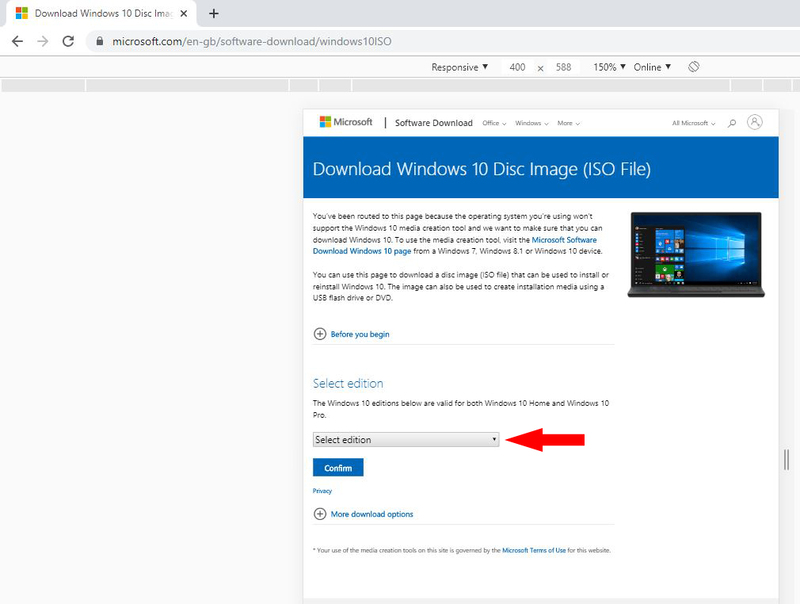Click the viewport height field 588
The image size is (800, 604).
563,67
